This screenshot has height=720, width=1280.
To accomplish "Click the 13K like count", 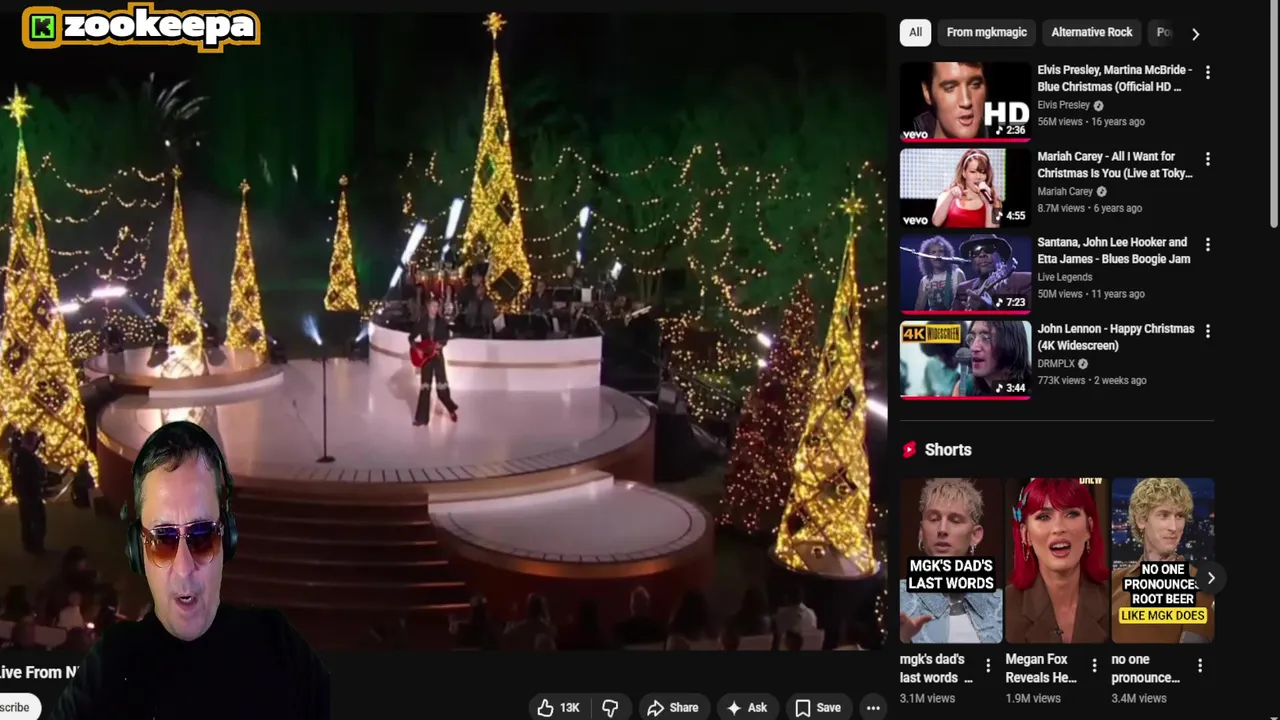I will tap(570, 708).
